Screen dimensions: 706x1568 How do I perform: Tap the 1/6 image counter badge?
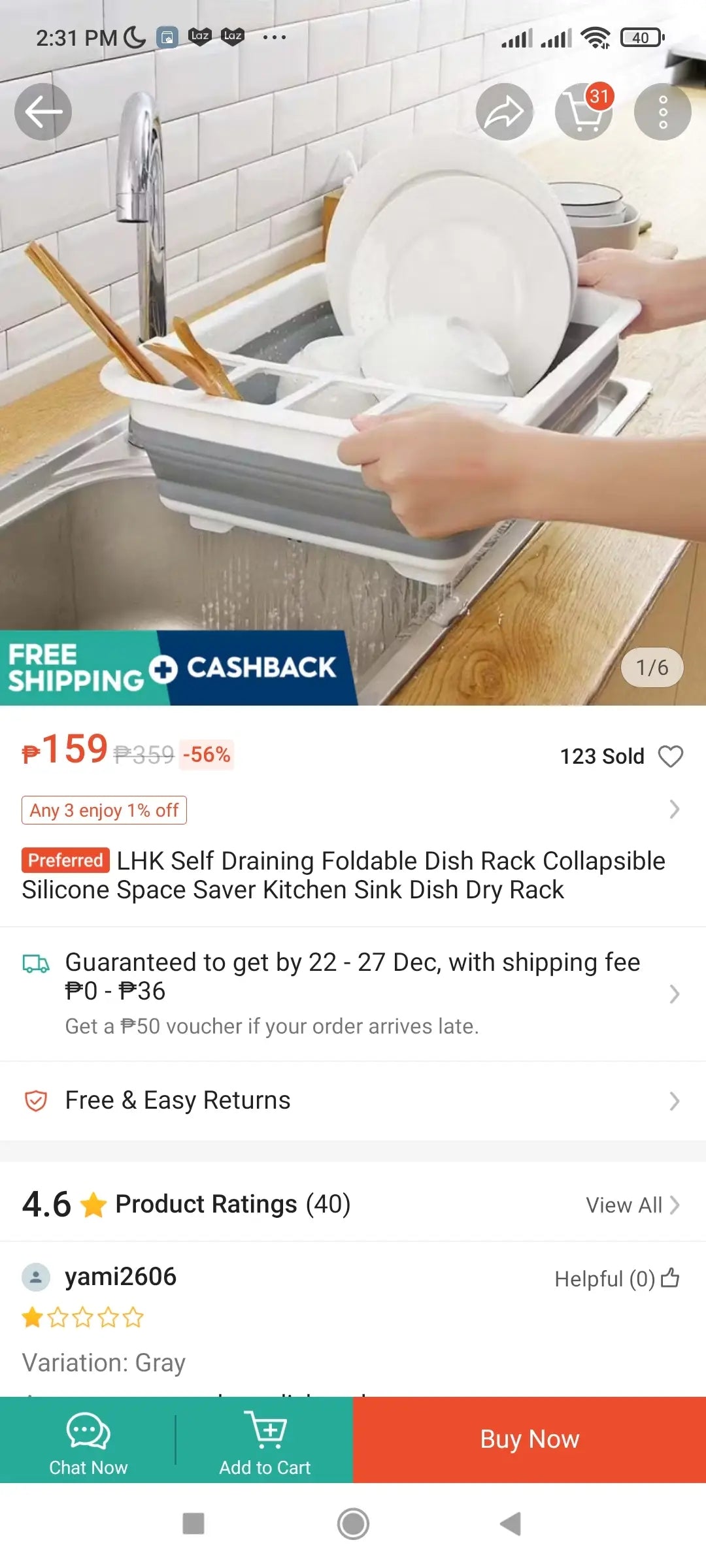(x=652, y=668)
